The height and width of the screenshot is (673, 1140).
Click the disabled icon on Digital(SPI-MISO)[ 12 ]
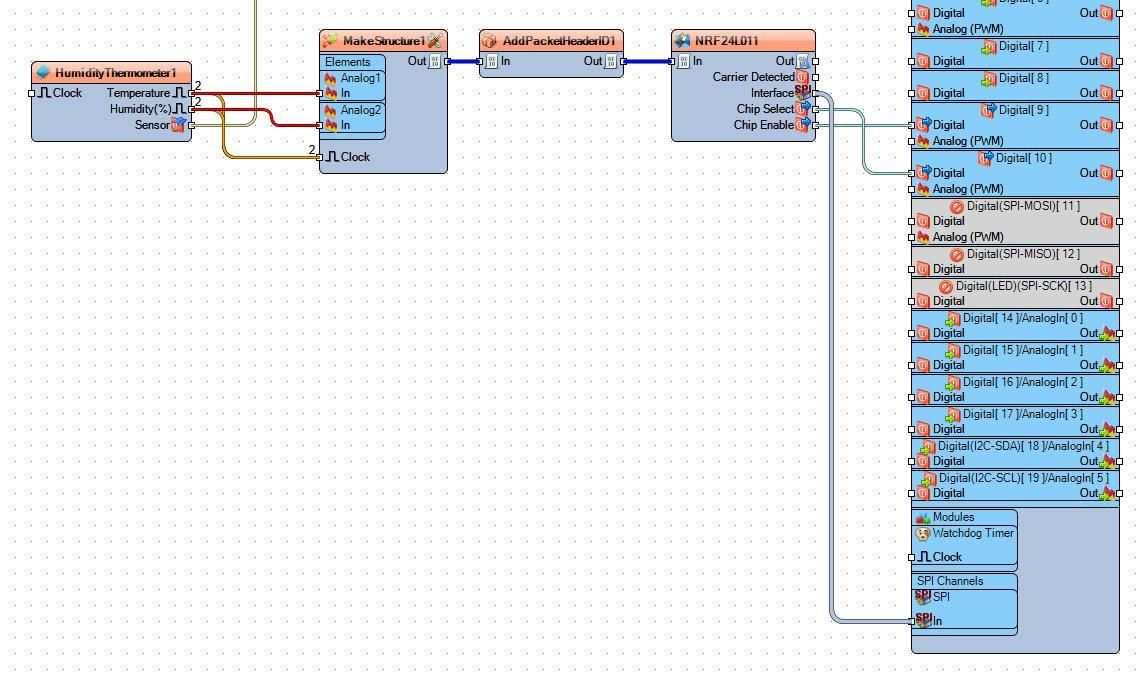[x=957, y=255]
